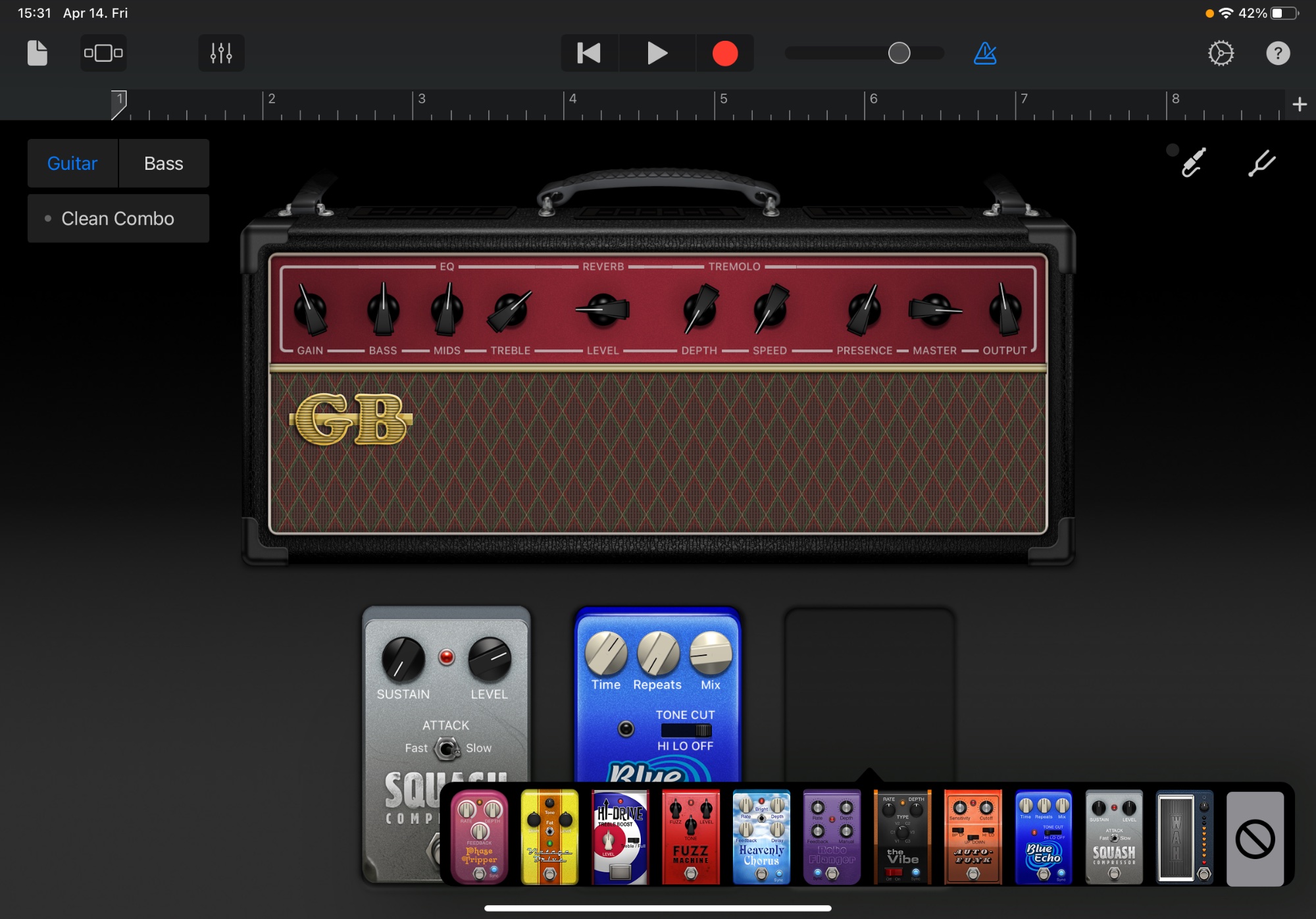Choose Vintage Drive yellow pedal

tap(549, 837)
